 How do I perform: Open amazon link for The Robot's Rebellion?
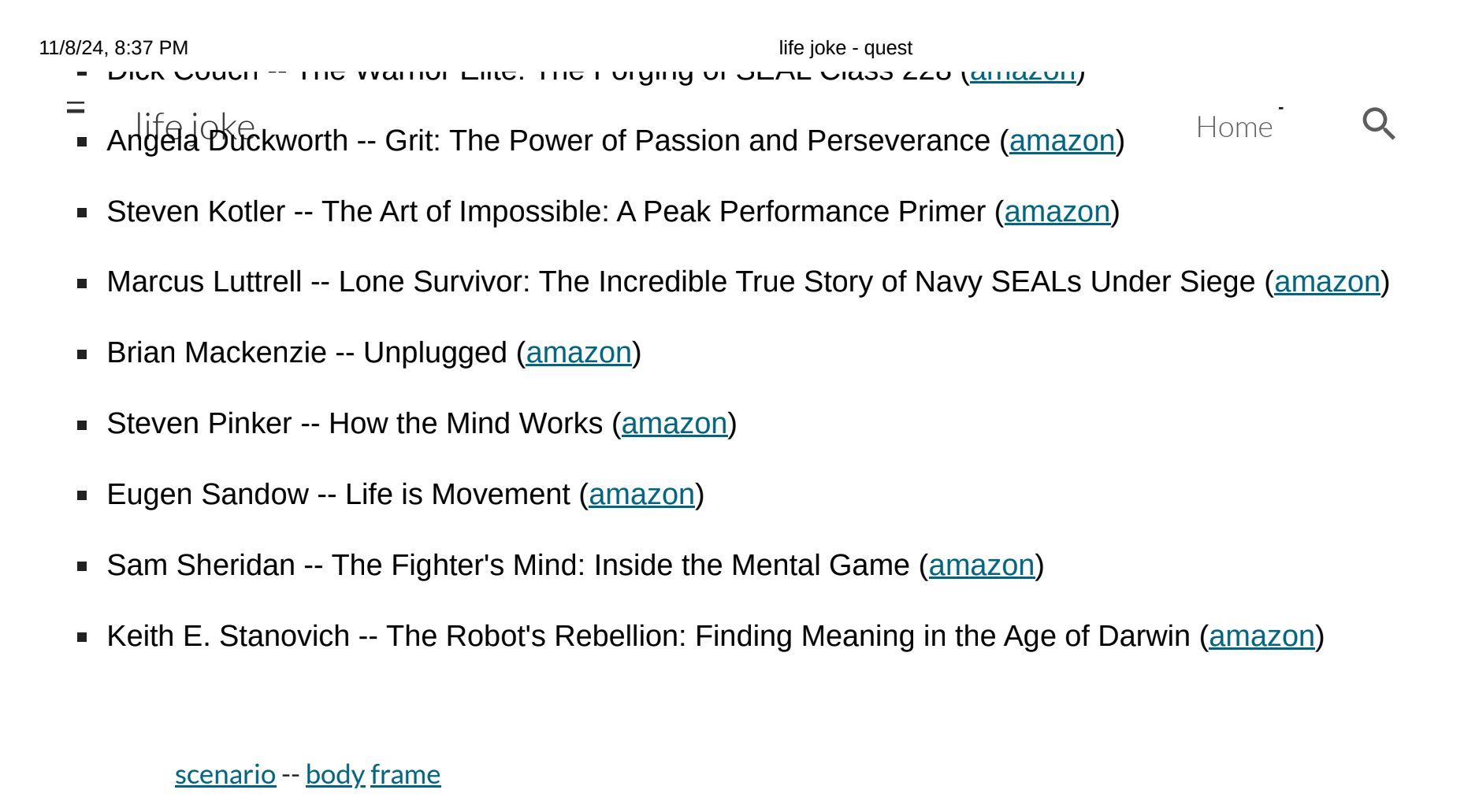1262,636
